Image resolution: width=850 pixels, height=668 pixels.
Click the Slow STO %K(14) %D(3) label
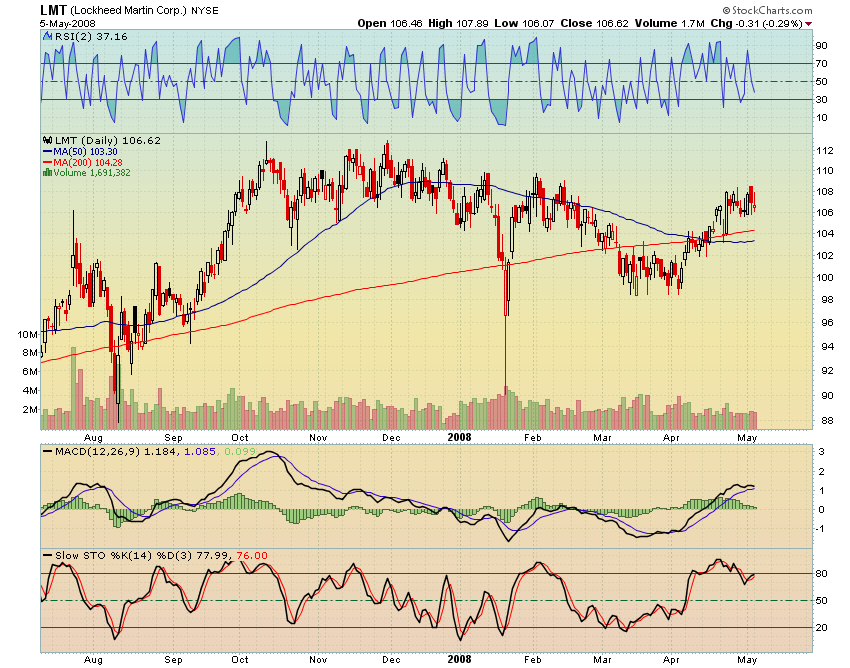124,556
